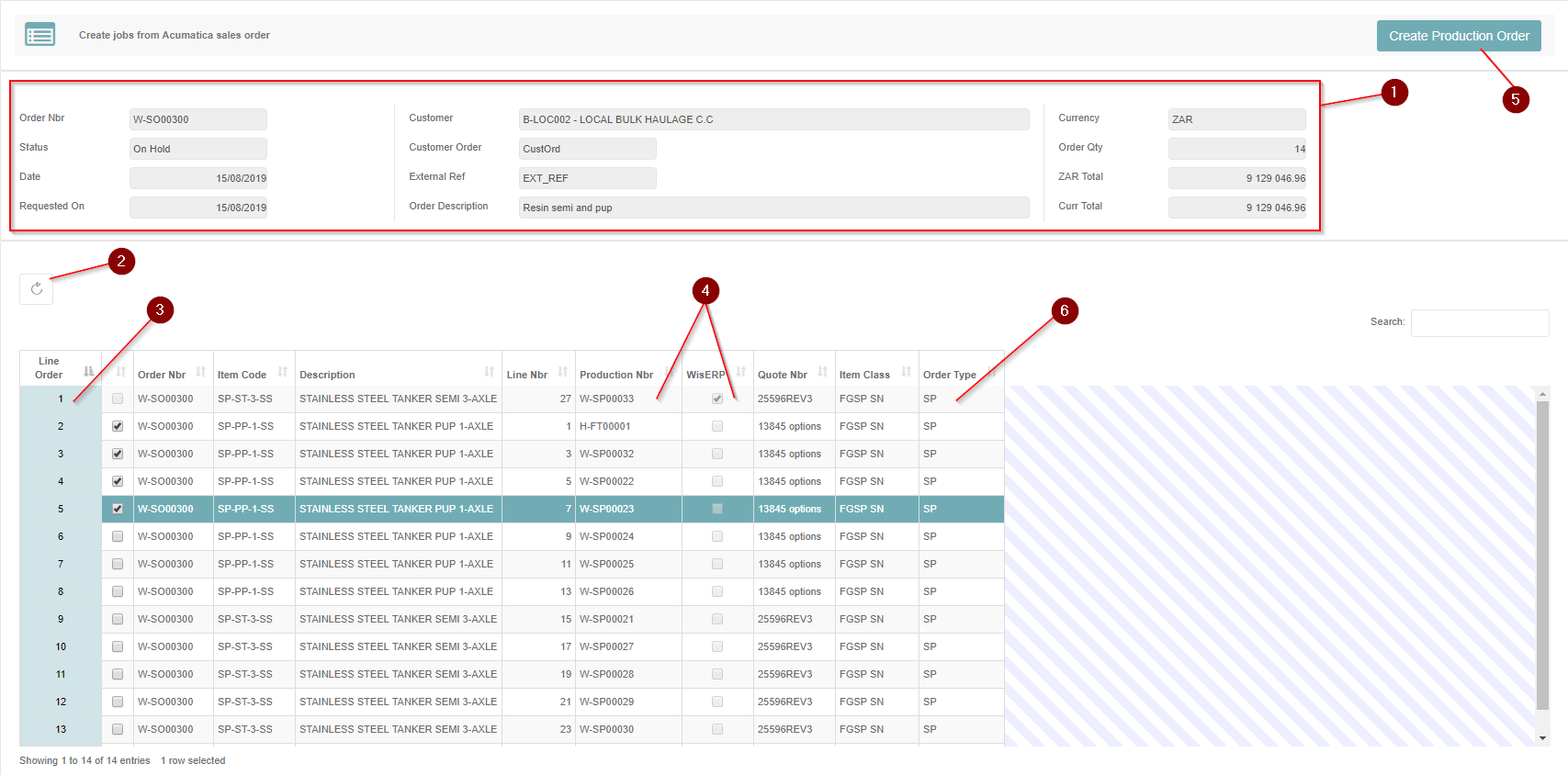Click the Order Description field
Image resolution: width=1568 pixels, height=775 pixels.
pyautogui.click(x=773, y=208)
